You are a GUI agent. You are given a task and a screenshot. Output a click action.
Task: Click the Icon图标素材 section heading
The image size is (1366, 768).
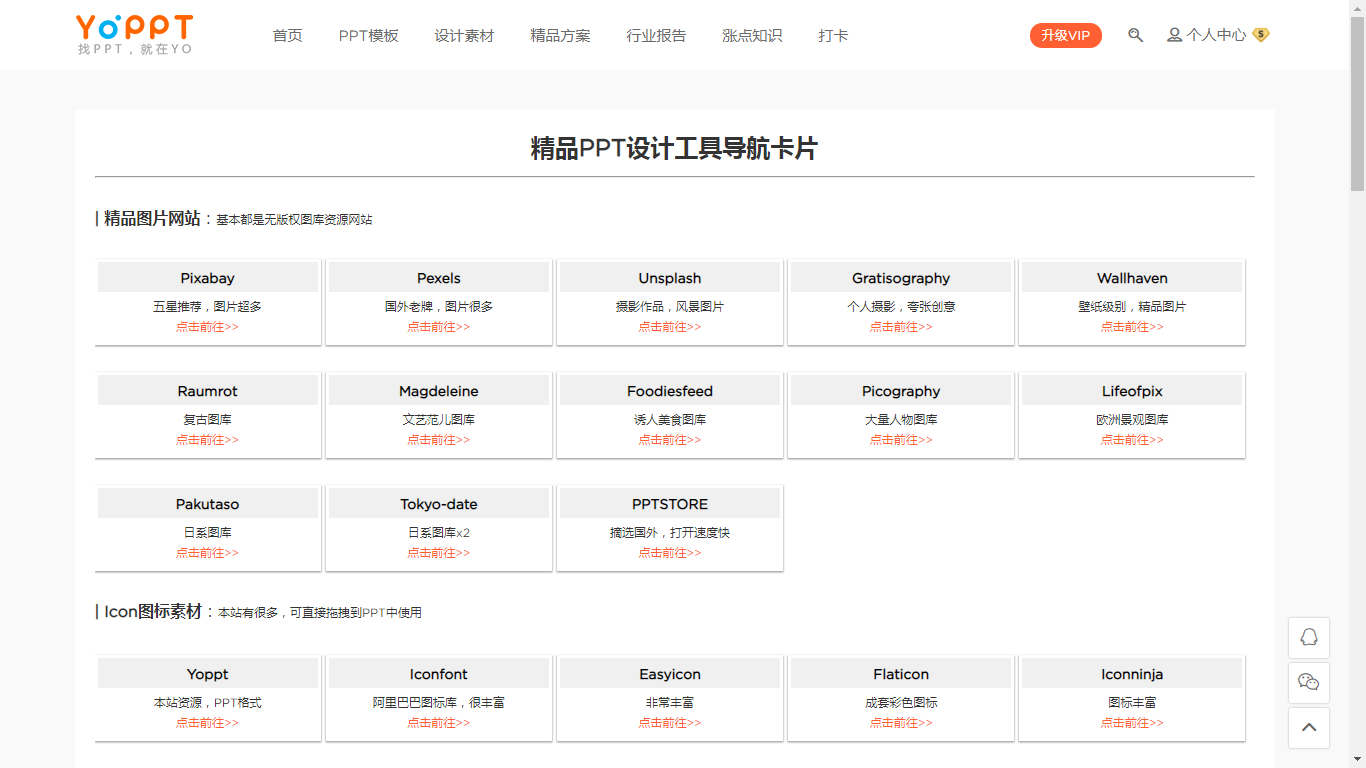(x=153, y=611)
